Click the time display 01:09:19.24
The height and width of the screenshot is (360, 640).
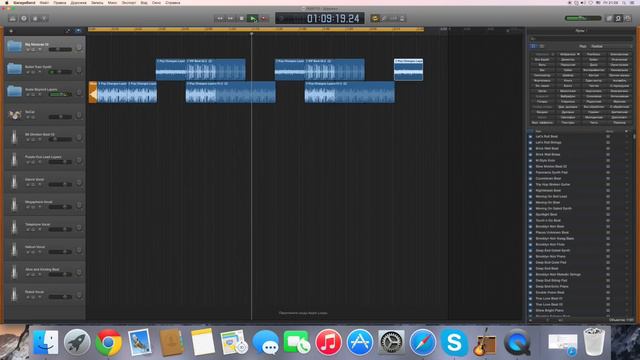(x=333, y=18)
